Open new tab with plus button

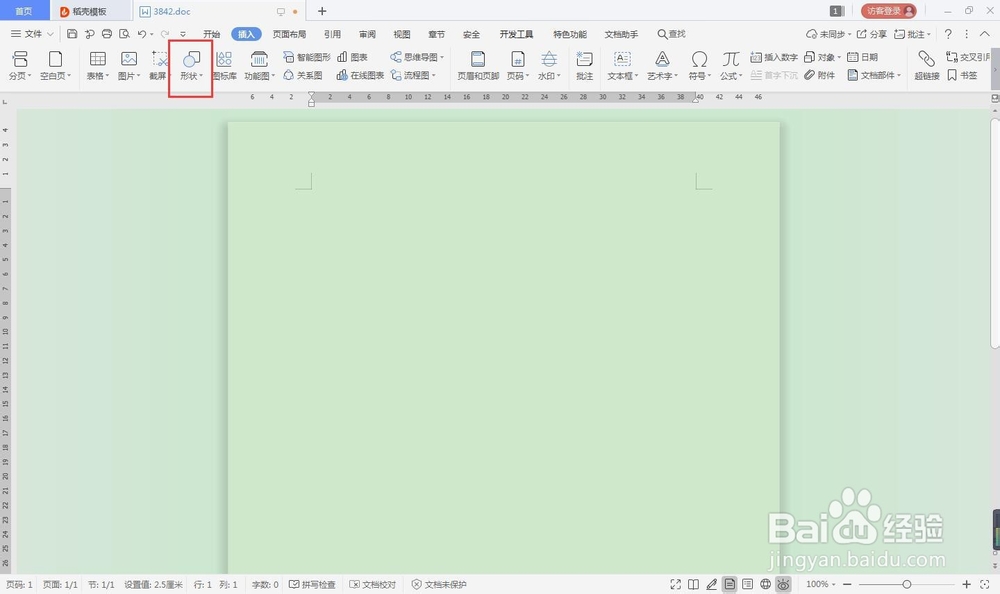[322, 11]
